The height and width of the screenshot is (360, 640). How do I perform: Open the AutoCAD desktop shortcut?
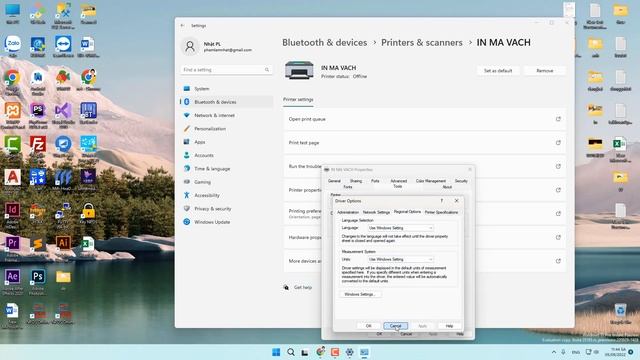(13, 180)
